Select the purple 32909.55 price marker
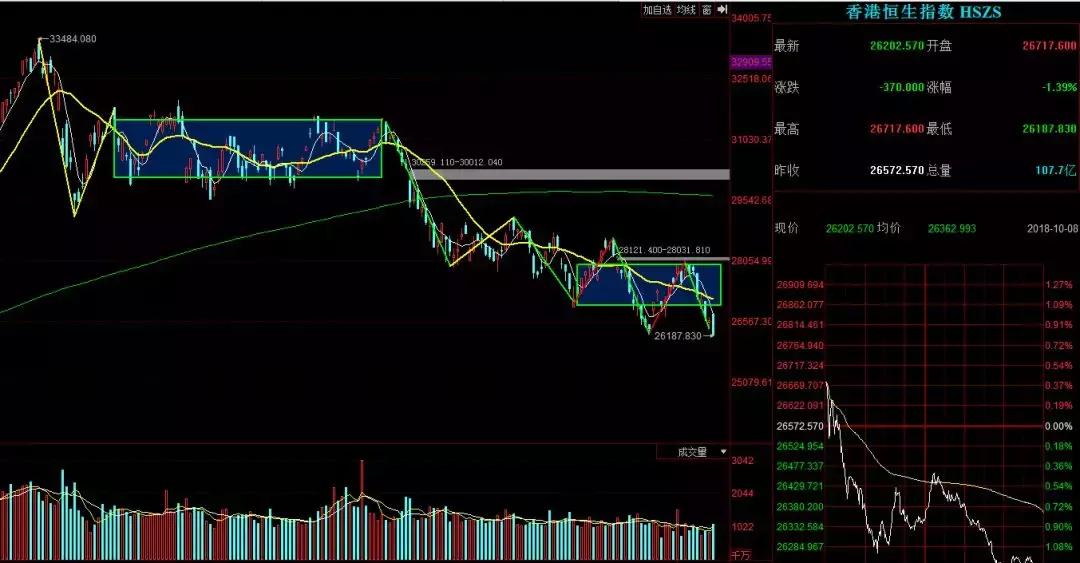 [x=751, y=62]
